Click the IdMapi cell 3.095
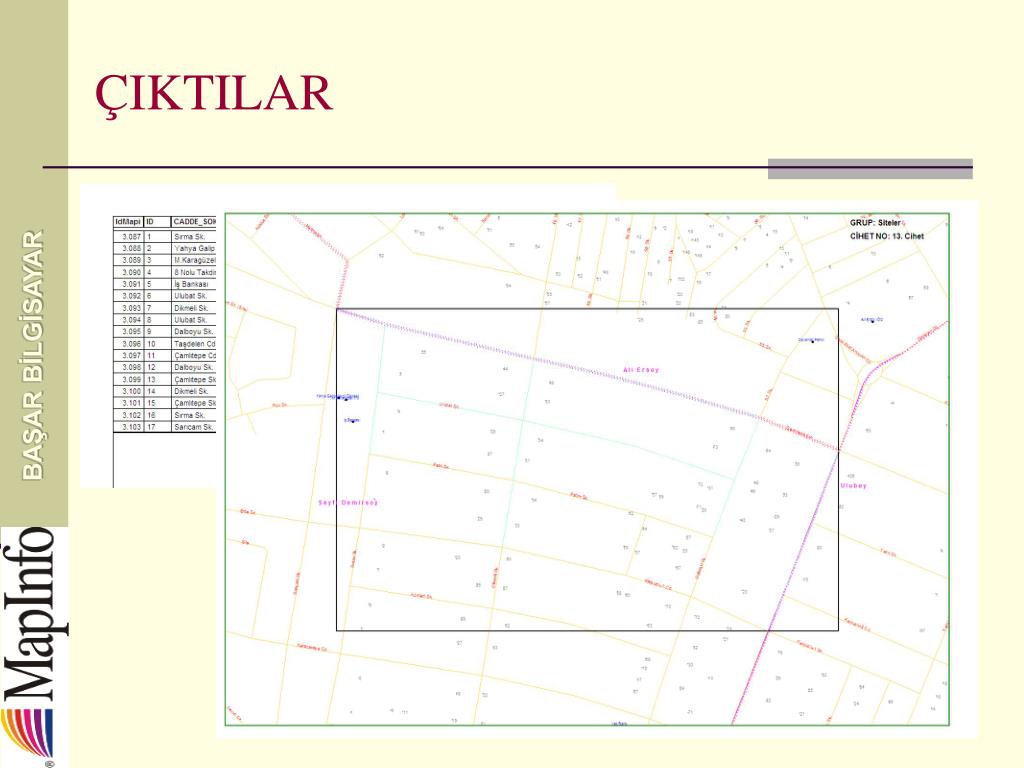This screenshot has width=1024, height=768. point(128,332)
